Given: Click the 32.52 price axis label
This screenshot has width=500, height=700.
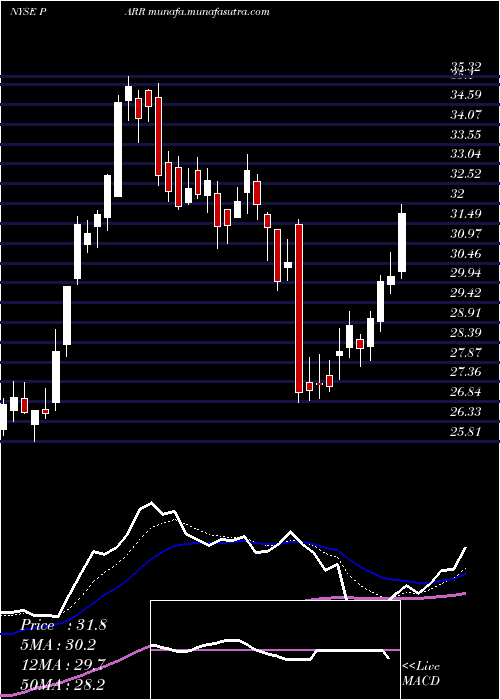Looking at the screenshot, I should pyautogui.click(x=466, y=174).
